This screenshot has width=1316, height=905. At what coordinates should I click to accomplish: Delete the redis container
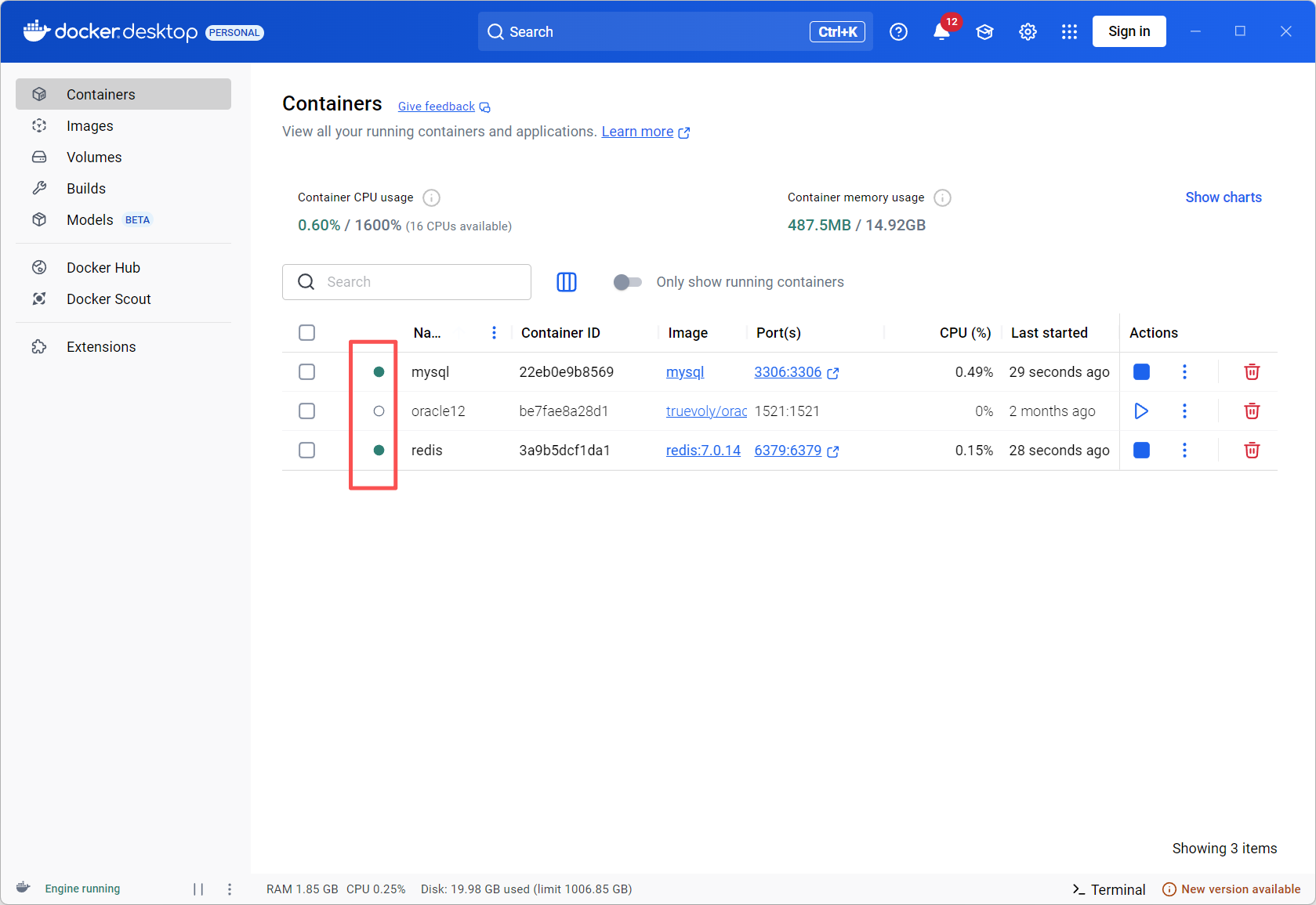pos(1252,451)
